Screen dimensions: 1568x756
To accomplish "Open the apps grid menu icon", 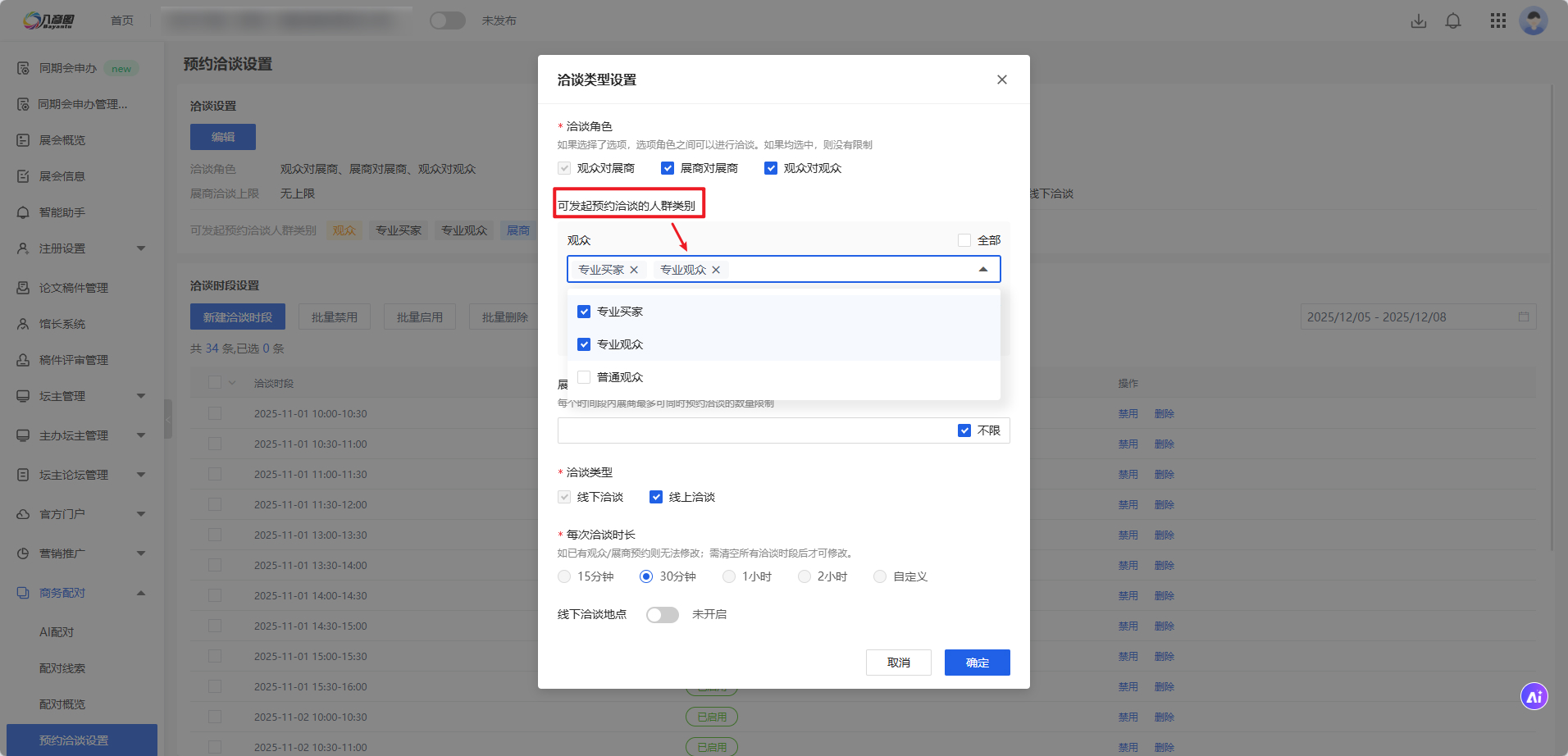I will 1497,21.
